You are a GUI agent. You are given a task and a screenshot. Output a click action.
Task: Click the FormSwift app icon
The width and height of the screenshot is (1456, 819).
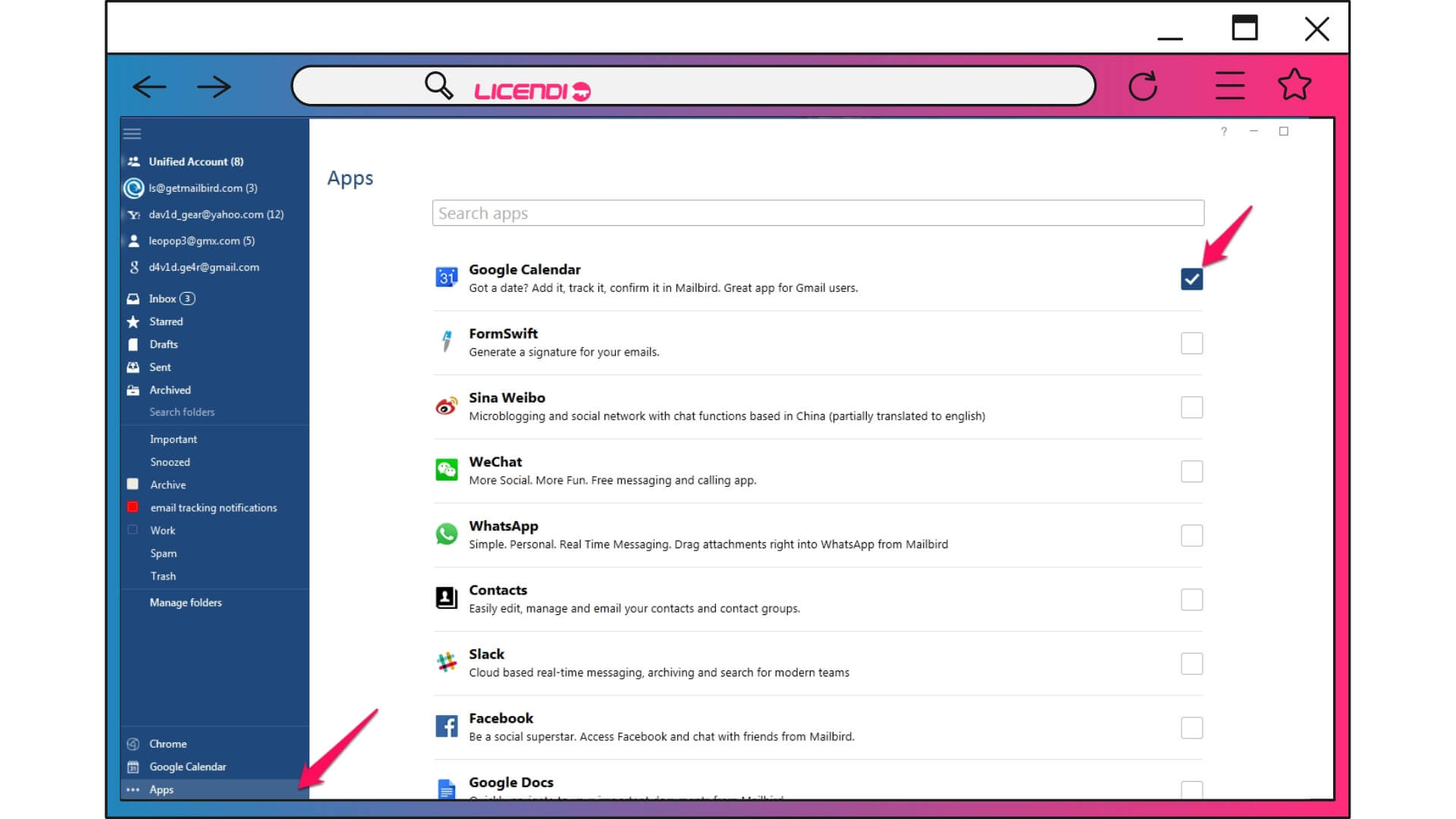(x=446, y=341)
